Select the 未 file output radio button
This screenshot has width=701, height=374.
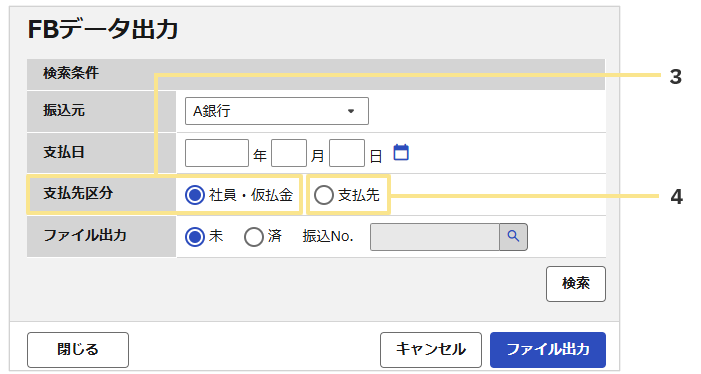(194, 237)
